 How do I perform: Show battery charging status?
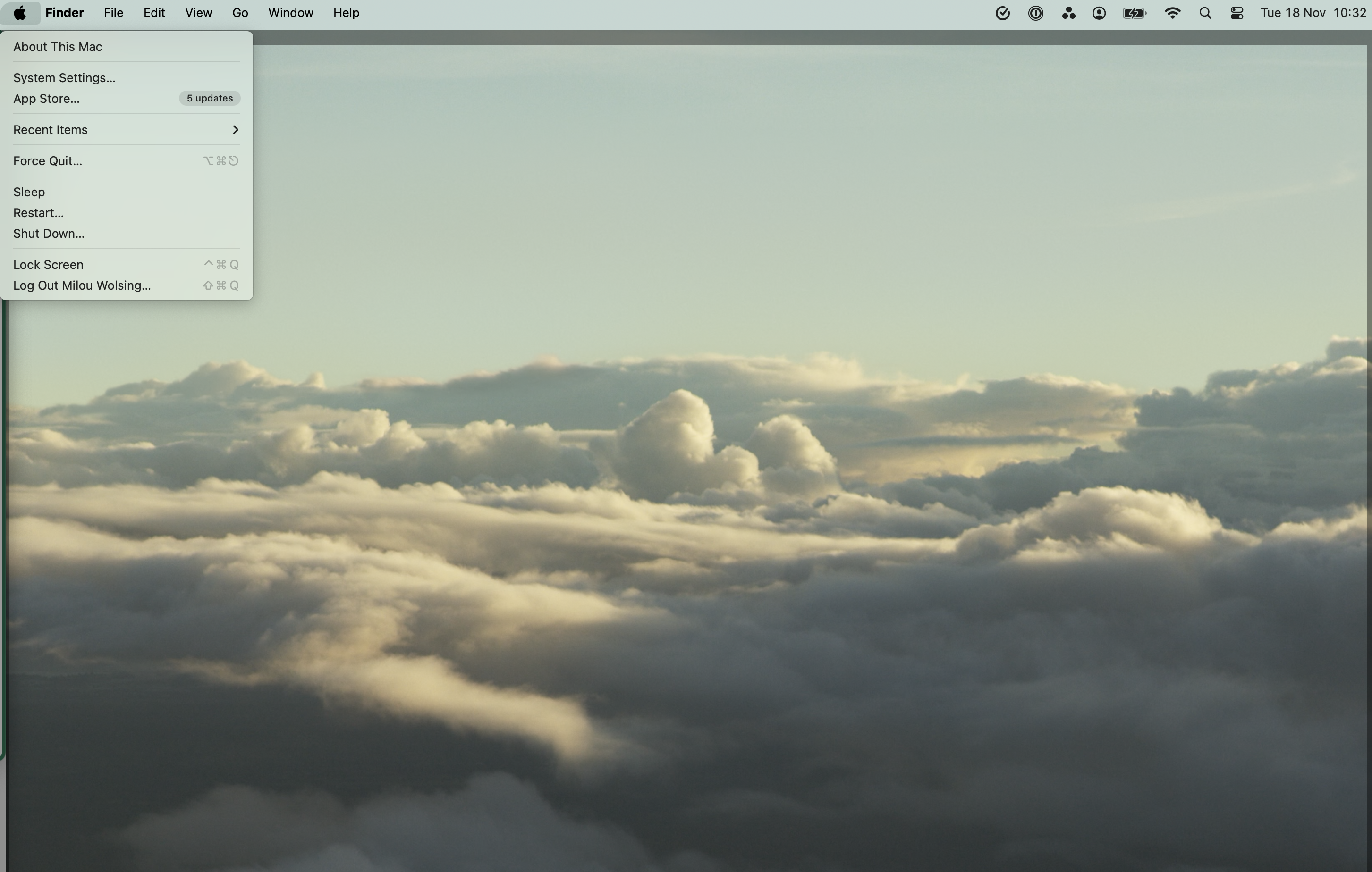pyautogui.click(x=1134, y=13)
